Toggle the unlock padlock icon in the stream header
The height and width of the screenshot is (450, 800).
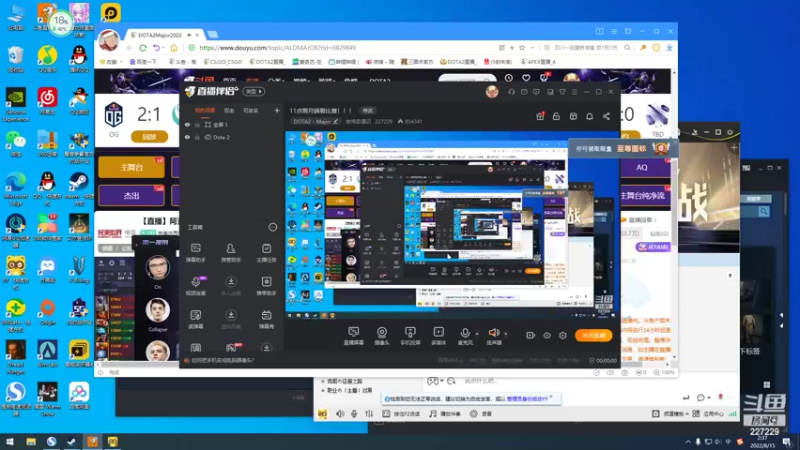click(556, 116)
